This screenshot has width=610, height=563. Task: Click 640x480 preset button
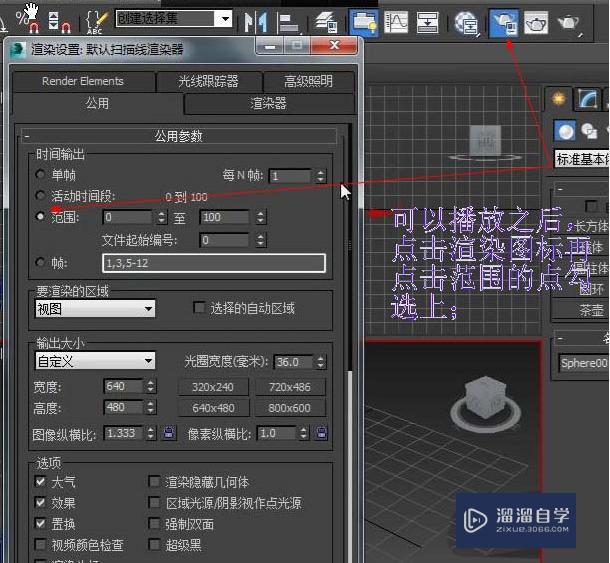click(213, 408)
